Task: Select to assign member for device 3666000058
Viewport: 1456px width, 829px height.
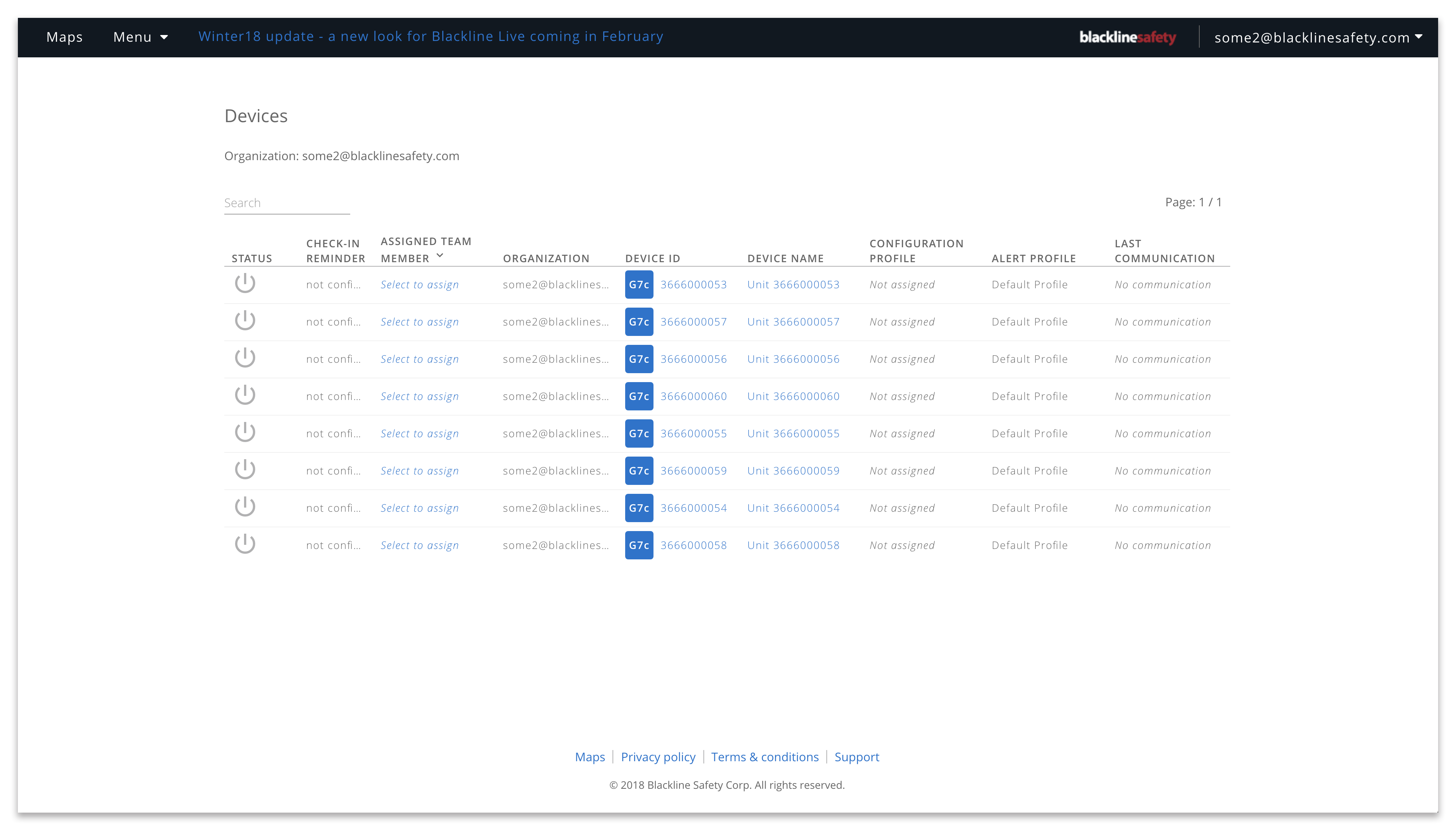Action: click(x=420, y=546)
